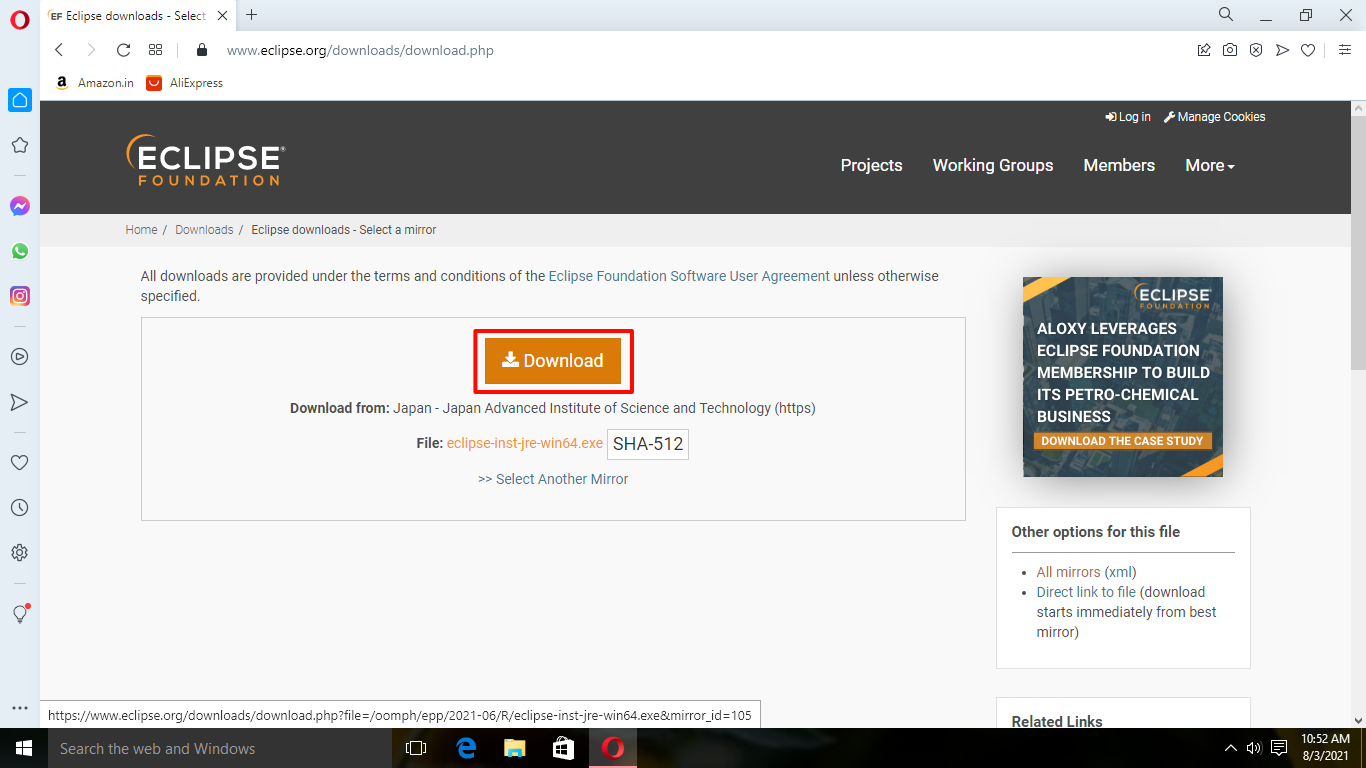
Task: Expand the More dropdown menu
Action: tap(1210, 165)
